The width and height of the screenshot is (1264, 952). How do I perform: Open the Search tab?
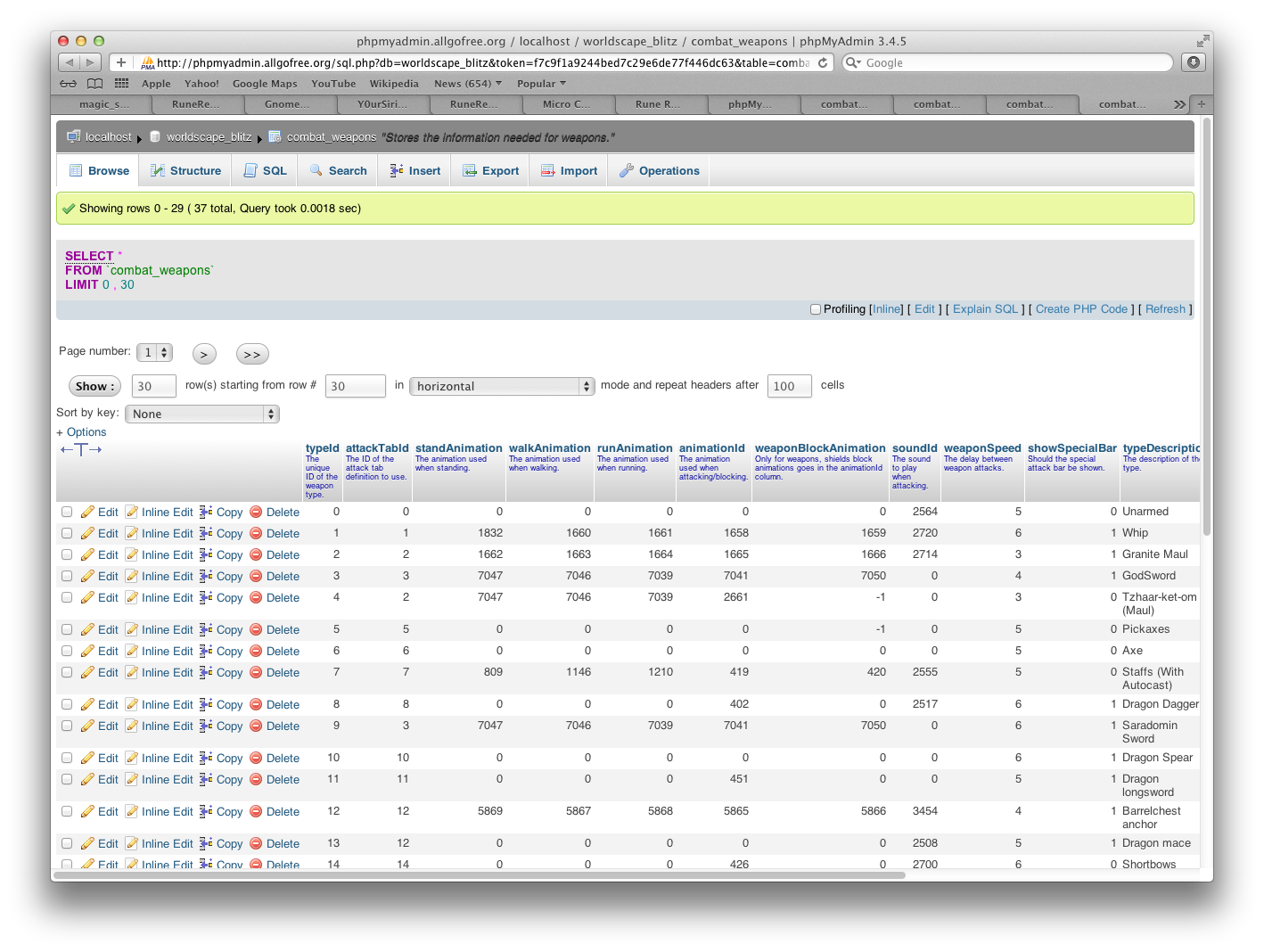[x=338, y=170]
